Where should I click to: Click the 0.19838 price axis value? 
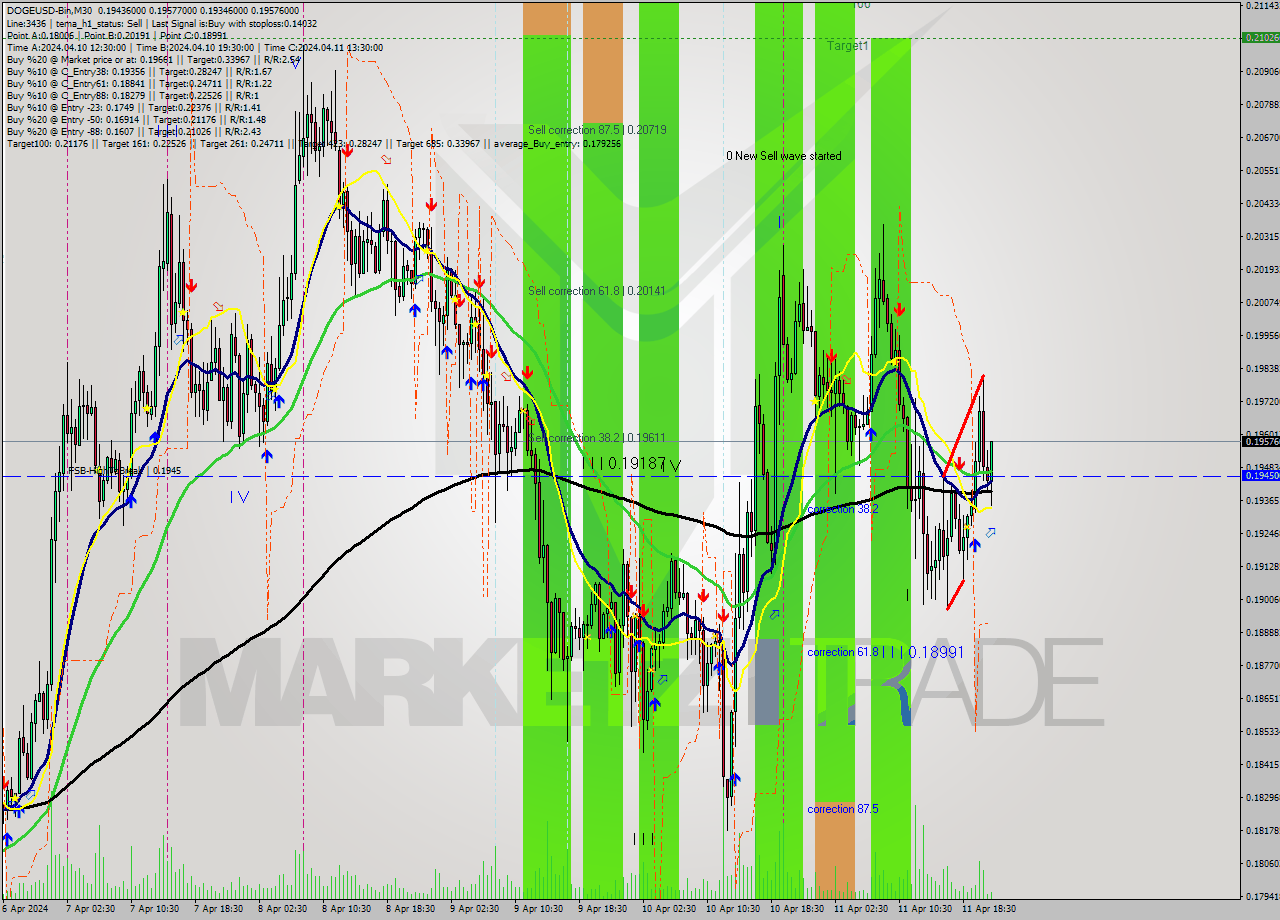pos(1262,368)
